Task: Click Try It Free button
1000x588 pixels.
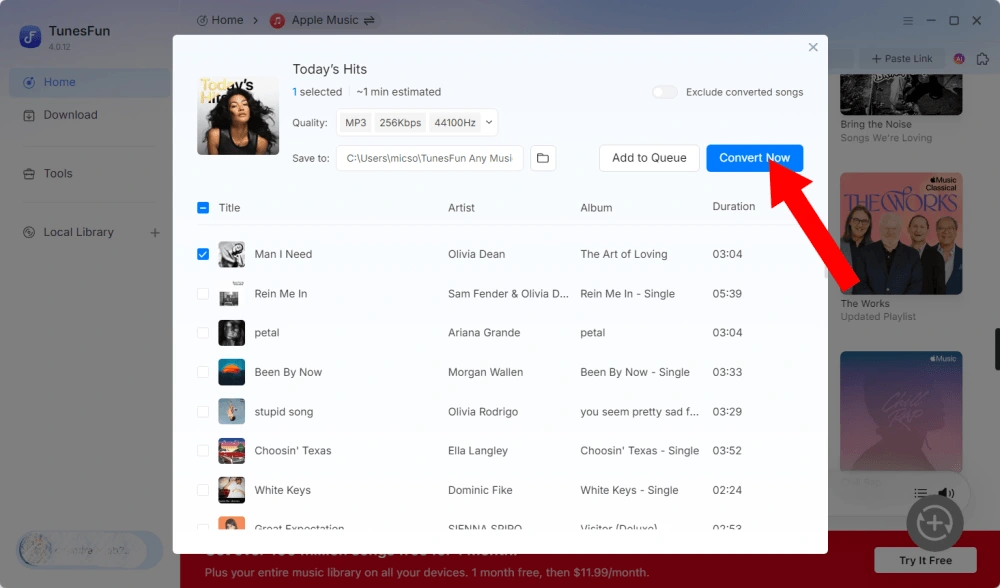Action: pos(925,560)
